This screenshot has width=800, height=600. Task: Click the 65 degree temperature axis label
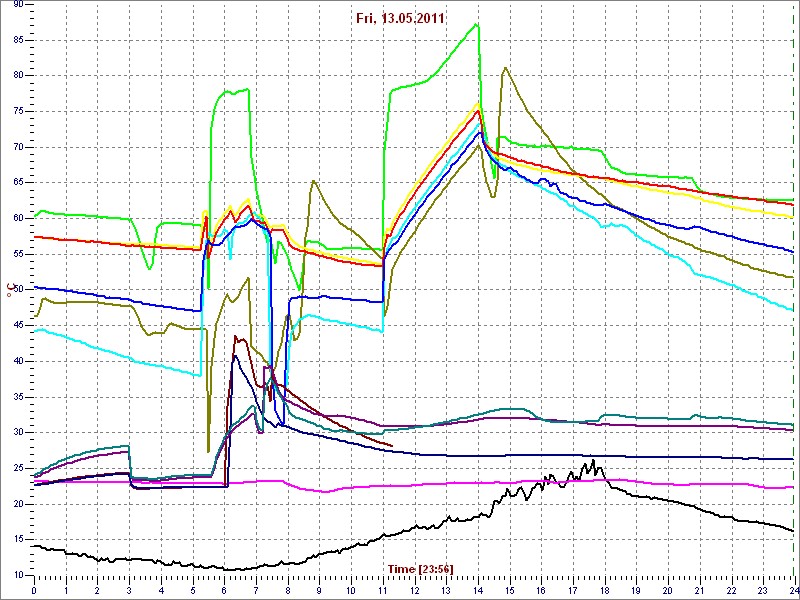16,183
